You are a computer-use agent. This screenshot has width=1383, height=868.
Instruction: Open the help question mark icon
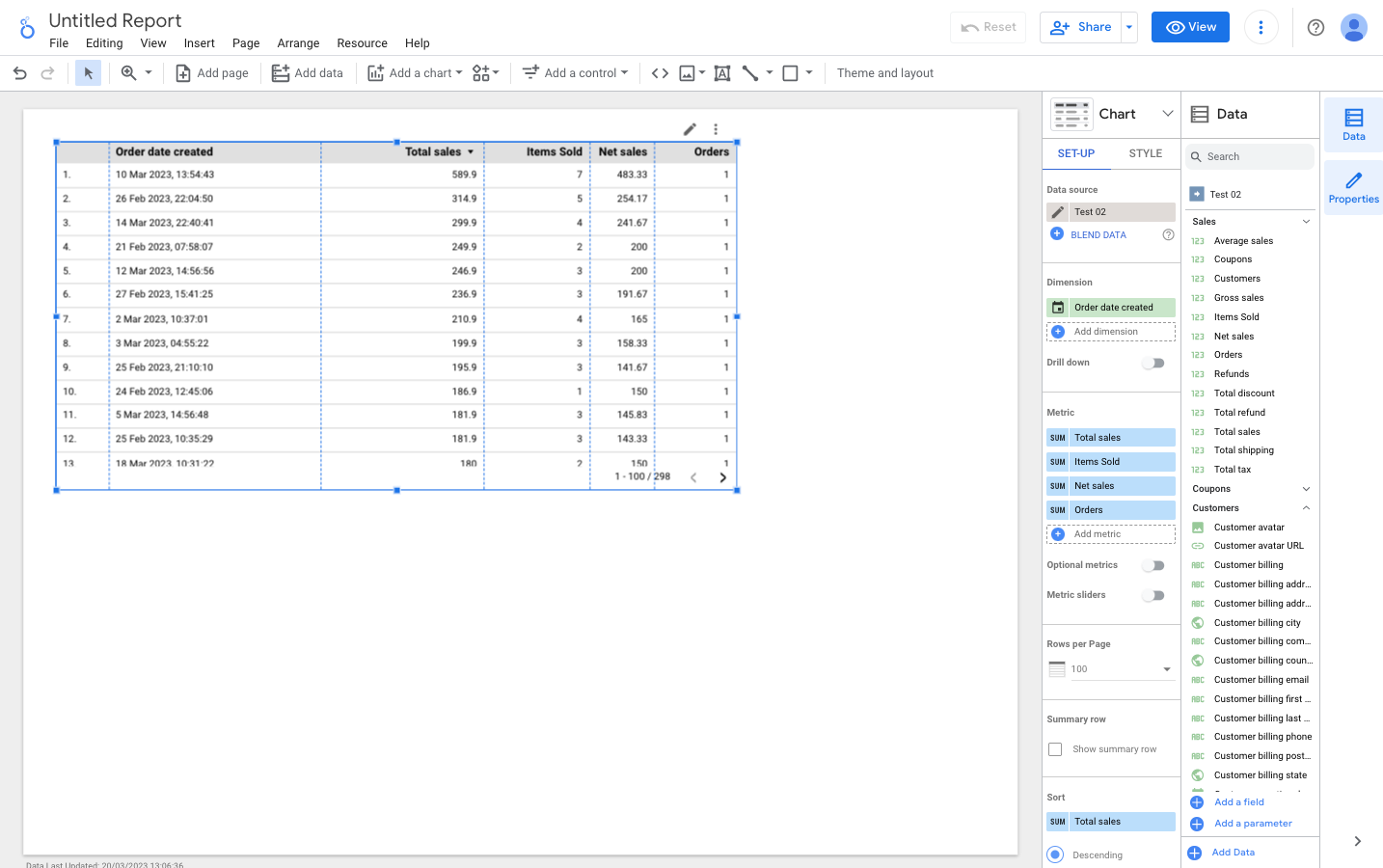coord(1315,27)
